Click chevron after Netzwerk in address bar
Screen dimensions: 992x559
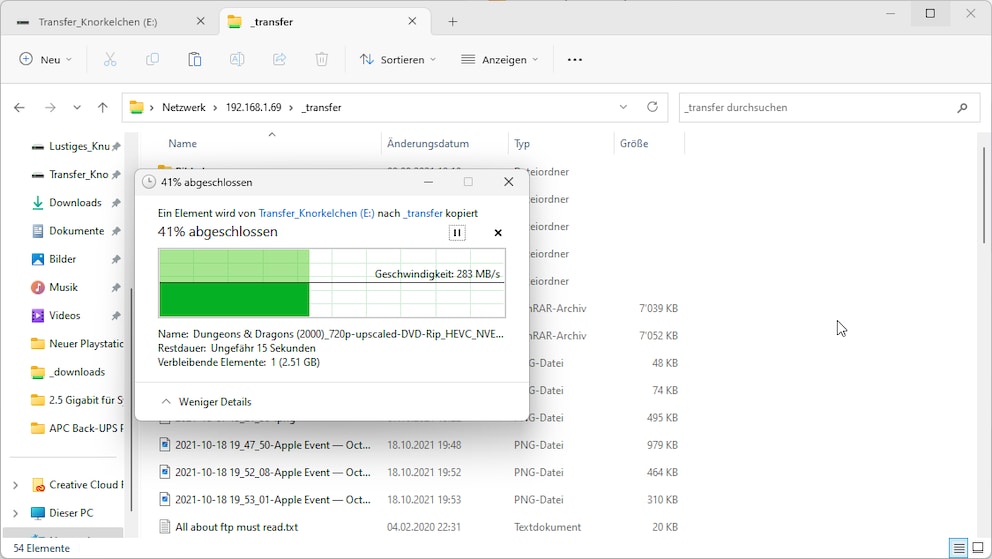tap(215, 108)
